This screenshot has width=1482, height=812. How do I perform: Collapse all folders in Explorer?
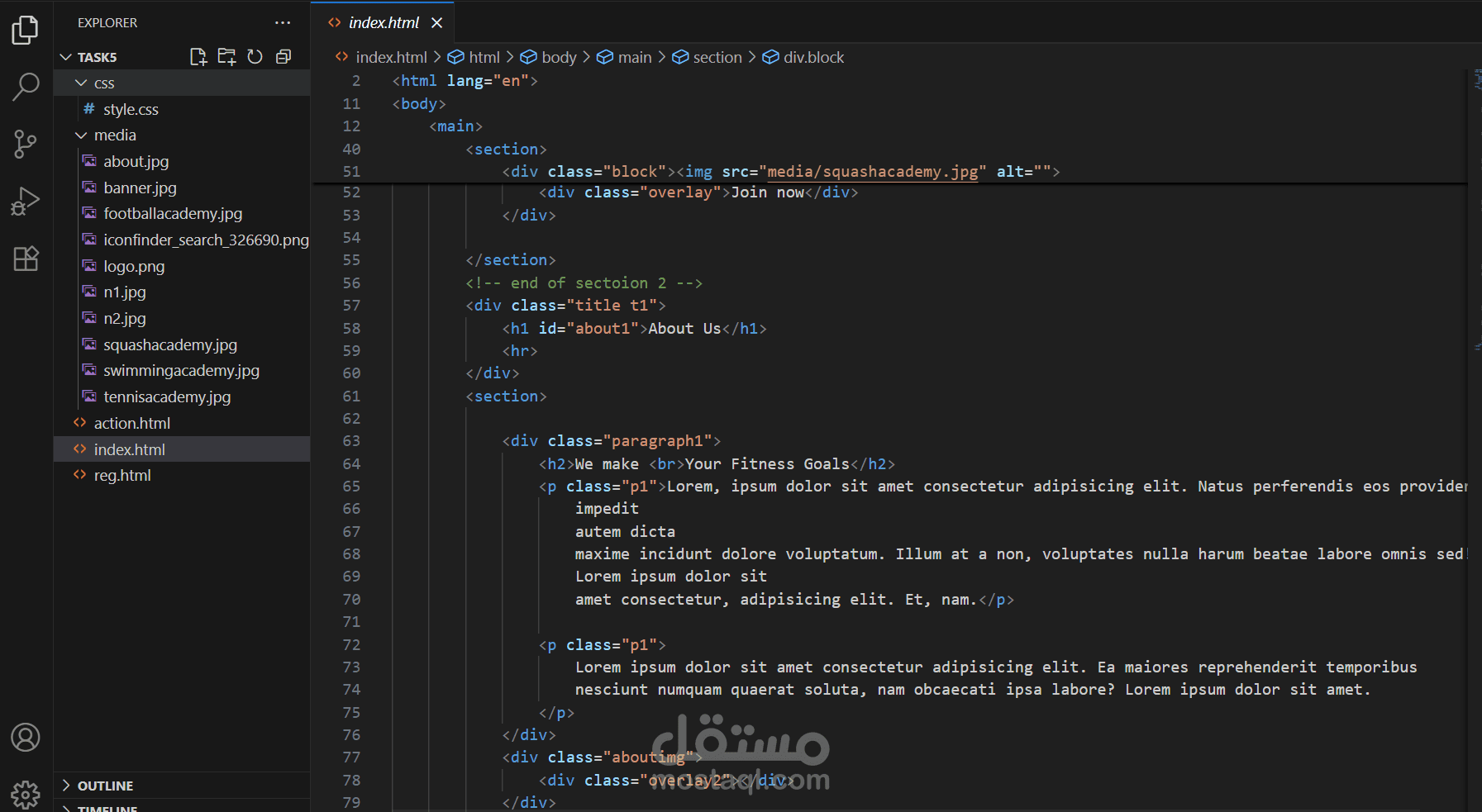click(284, 57)
